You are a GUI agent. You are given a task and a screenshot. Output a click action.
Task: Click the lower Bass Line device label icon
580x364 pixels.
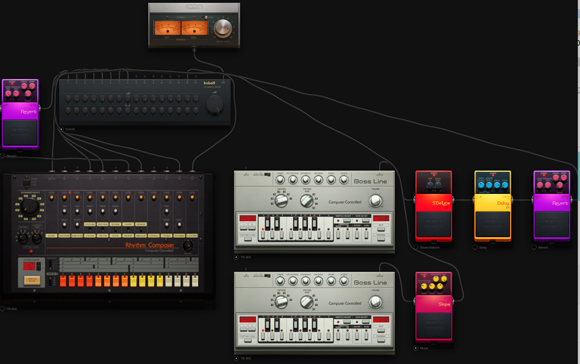click(x=236, y=358)
